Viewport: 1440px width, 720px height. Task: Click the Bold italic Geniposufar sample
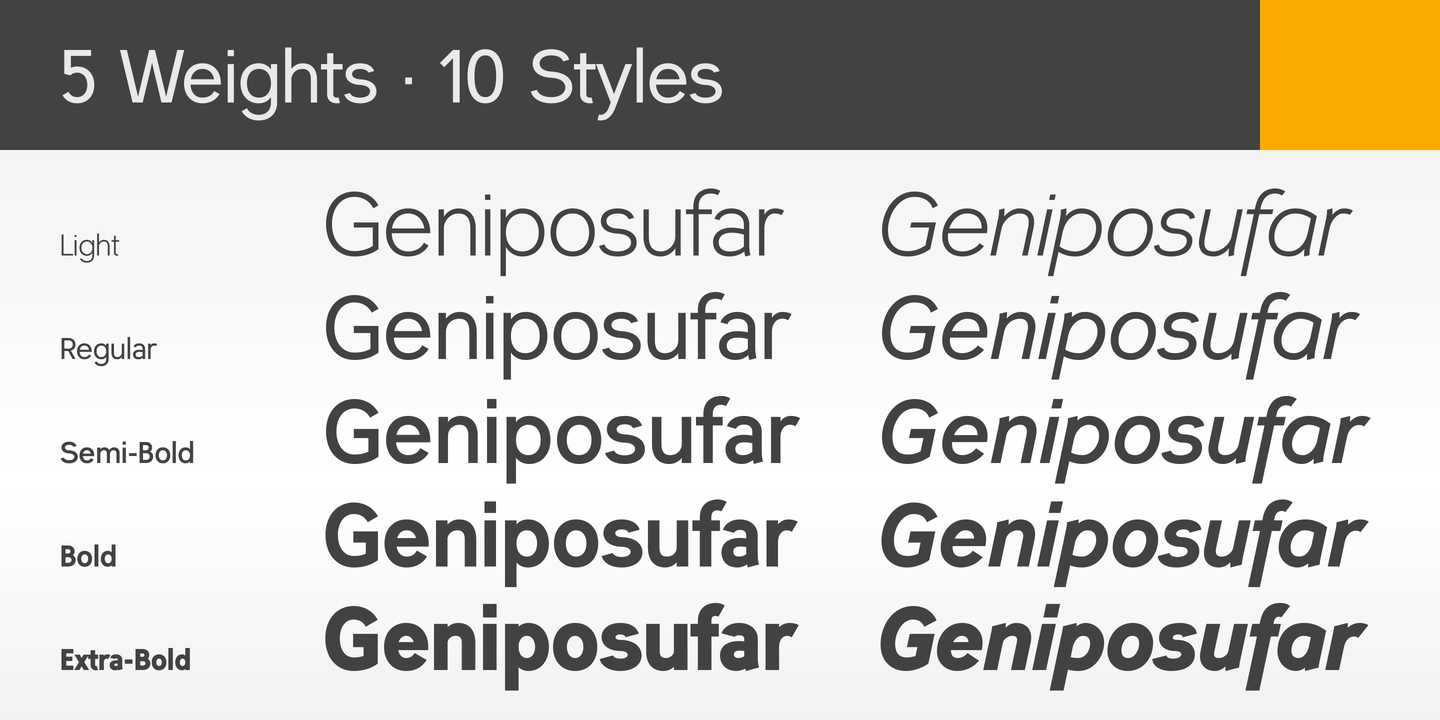click(1122, 540)
